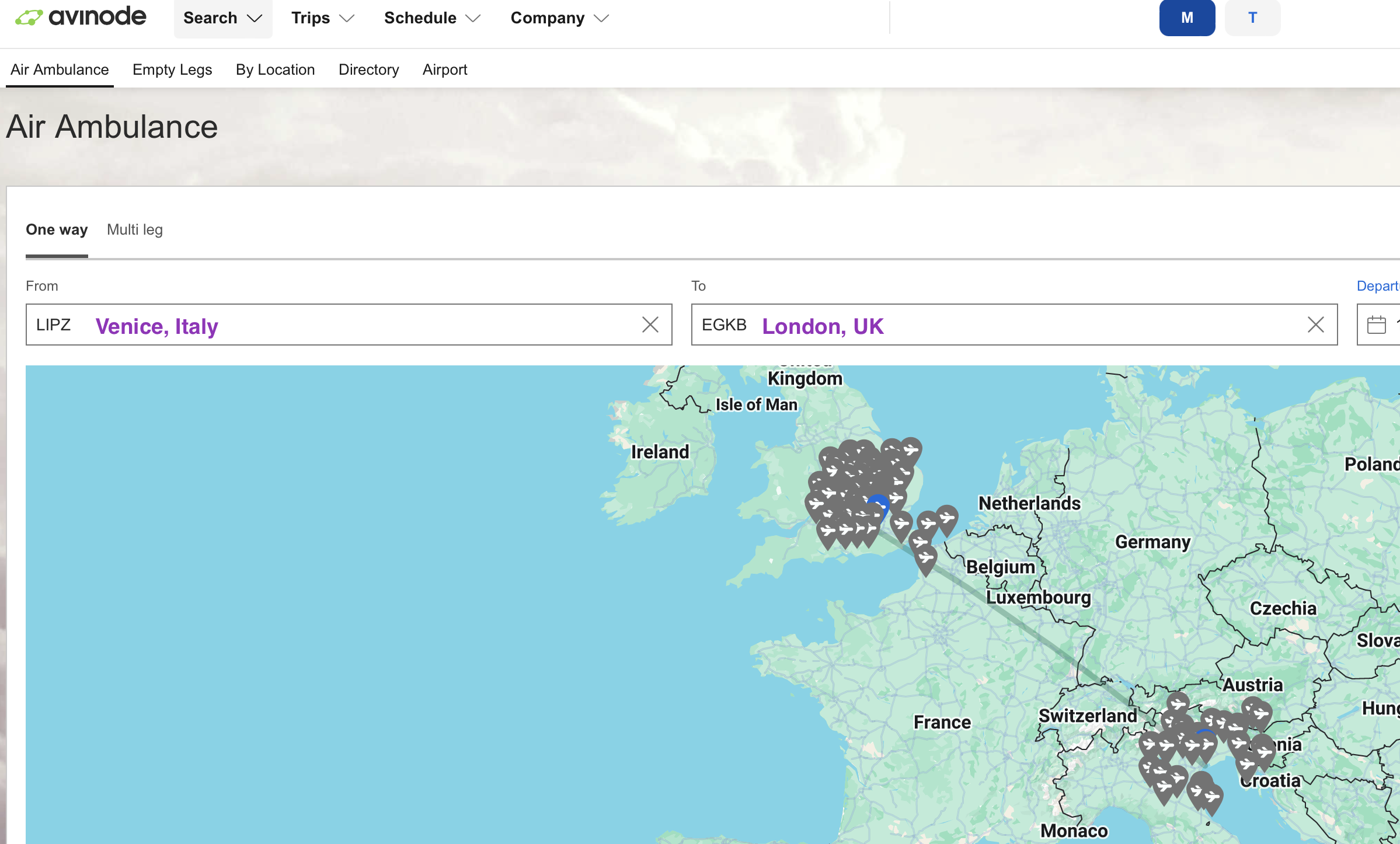This screenshot has width=1400, height=844.
Task: Clear the London, UK To field
Action: click(x=1315, y=325)
